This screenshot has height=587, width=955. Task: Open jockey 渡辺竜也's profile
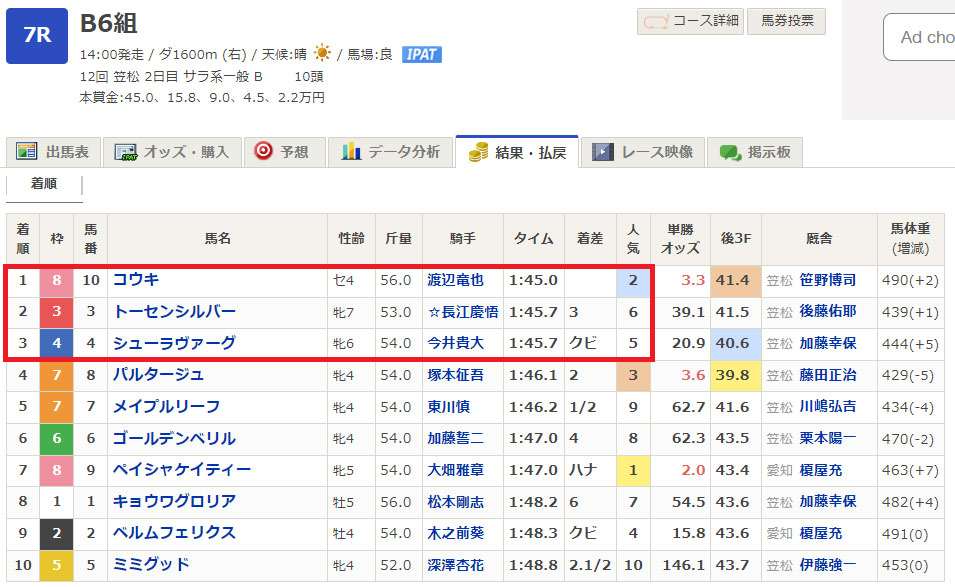pyautogui.click(x=455, y=280)
